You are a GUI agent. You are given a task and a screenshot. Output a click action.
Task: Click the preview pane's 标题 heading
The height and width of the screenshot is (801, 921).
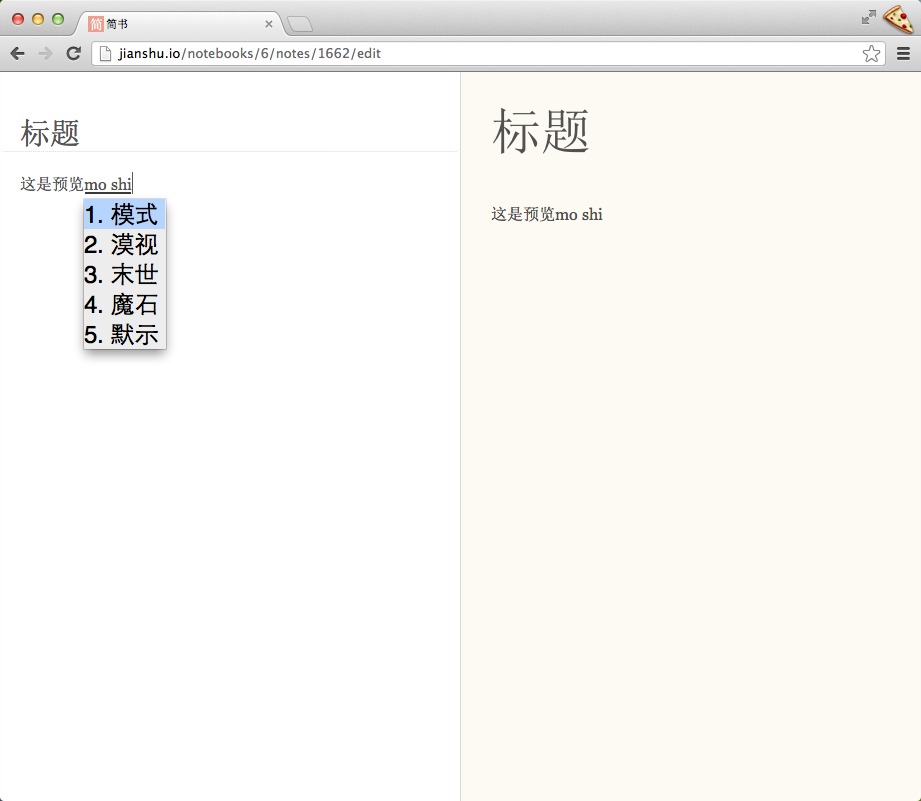point(540,132)
